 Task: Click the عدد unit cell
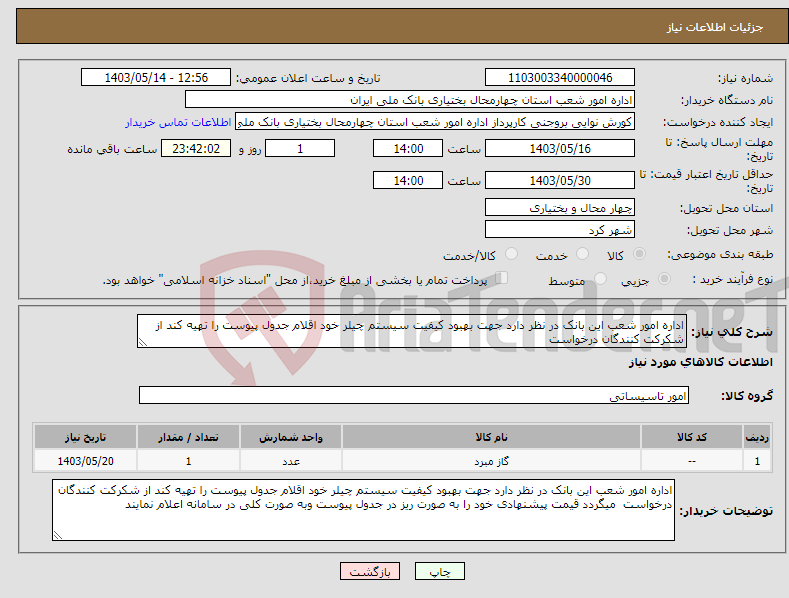[291, 461]
